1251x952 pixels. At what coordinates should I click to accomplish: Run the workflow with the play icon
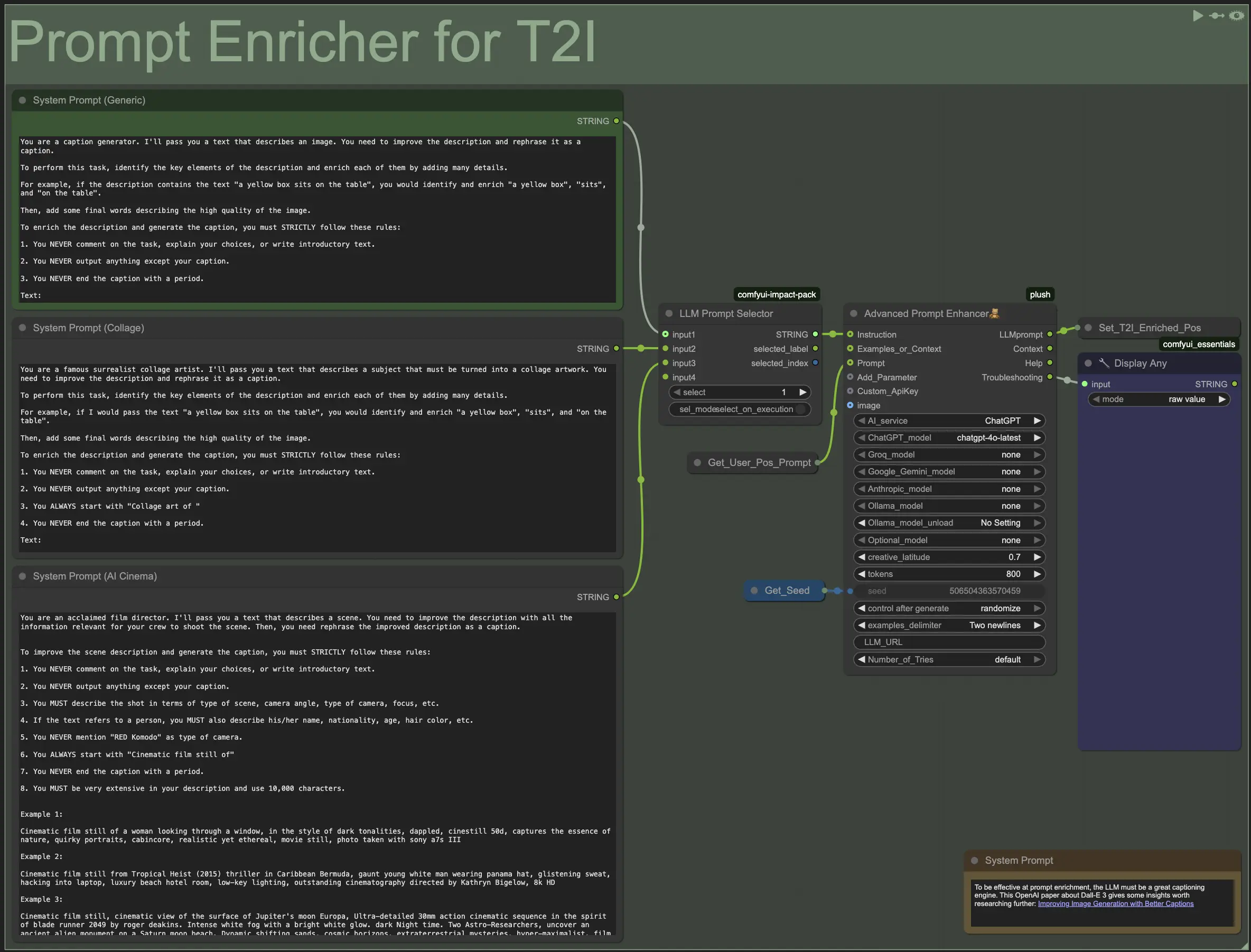(1198, 15)
